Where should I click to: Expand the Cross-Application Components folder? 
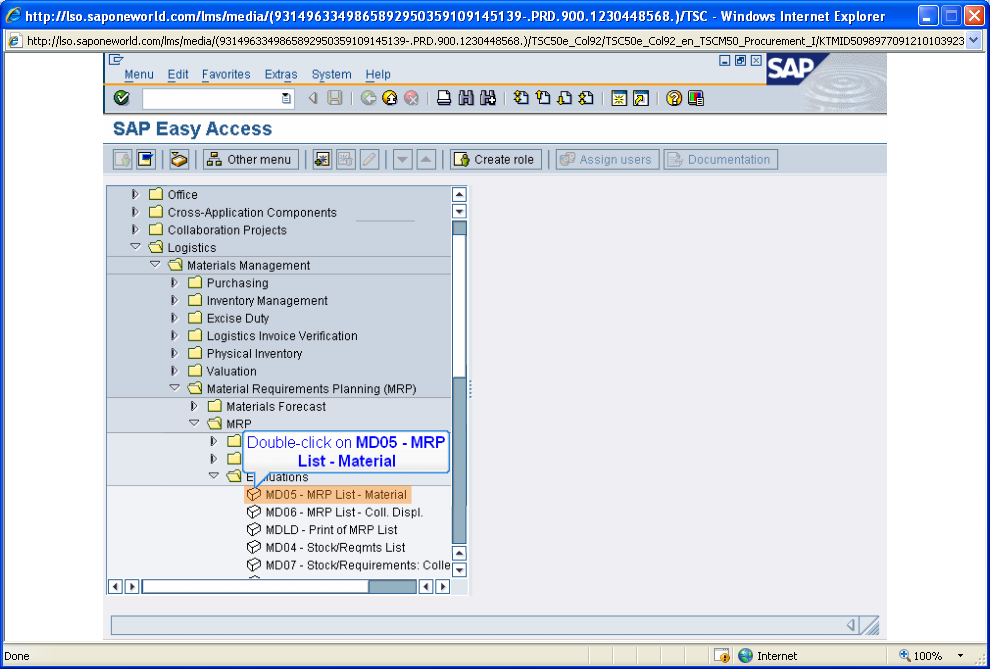[135, 212]
